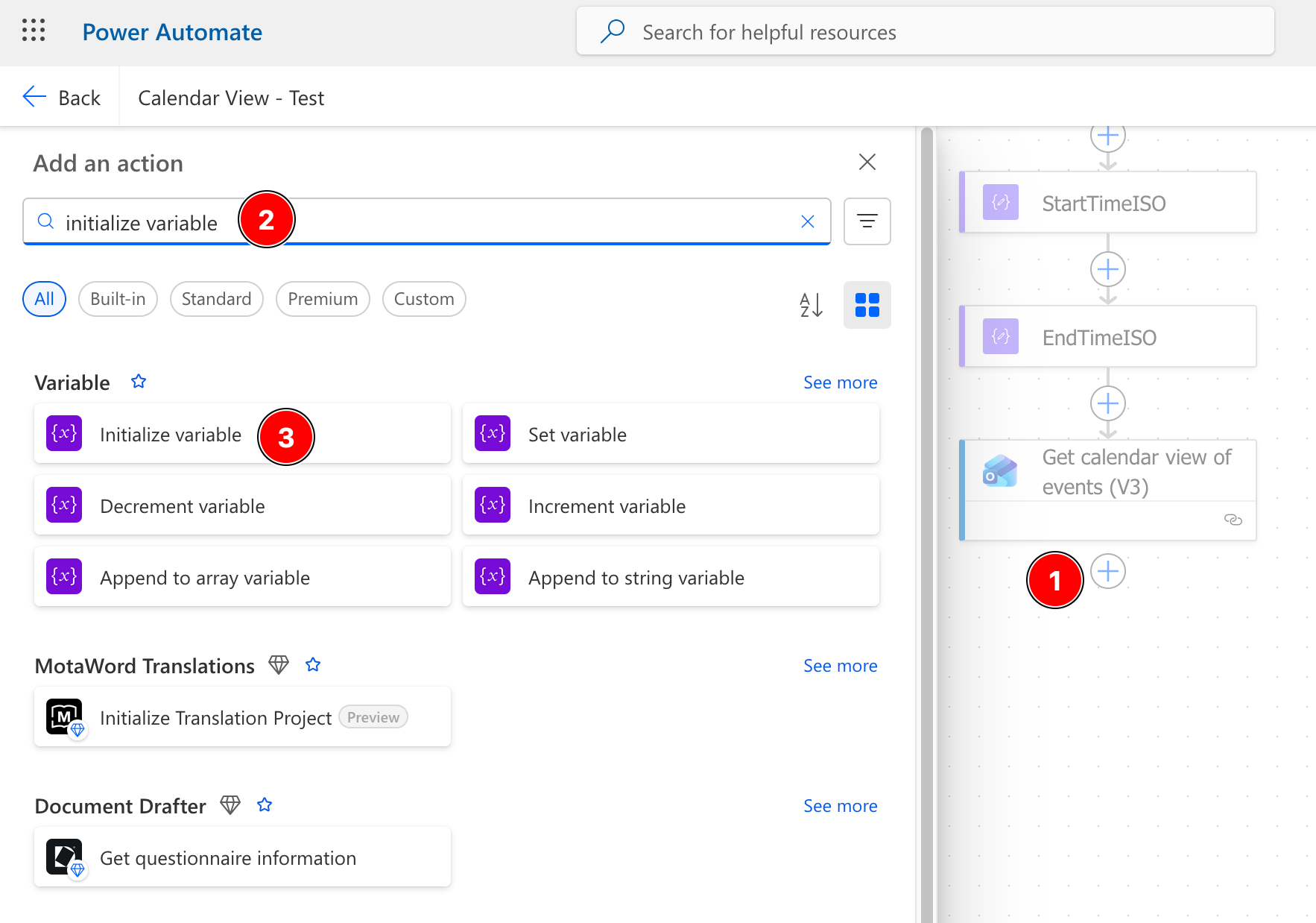Viewport: 1316px width, 923px height.
Task: Clear the initialize variable search text
Action: point(807,221)
